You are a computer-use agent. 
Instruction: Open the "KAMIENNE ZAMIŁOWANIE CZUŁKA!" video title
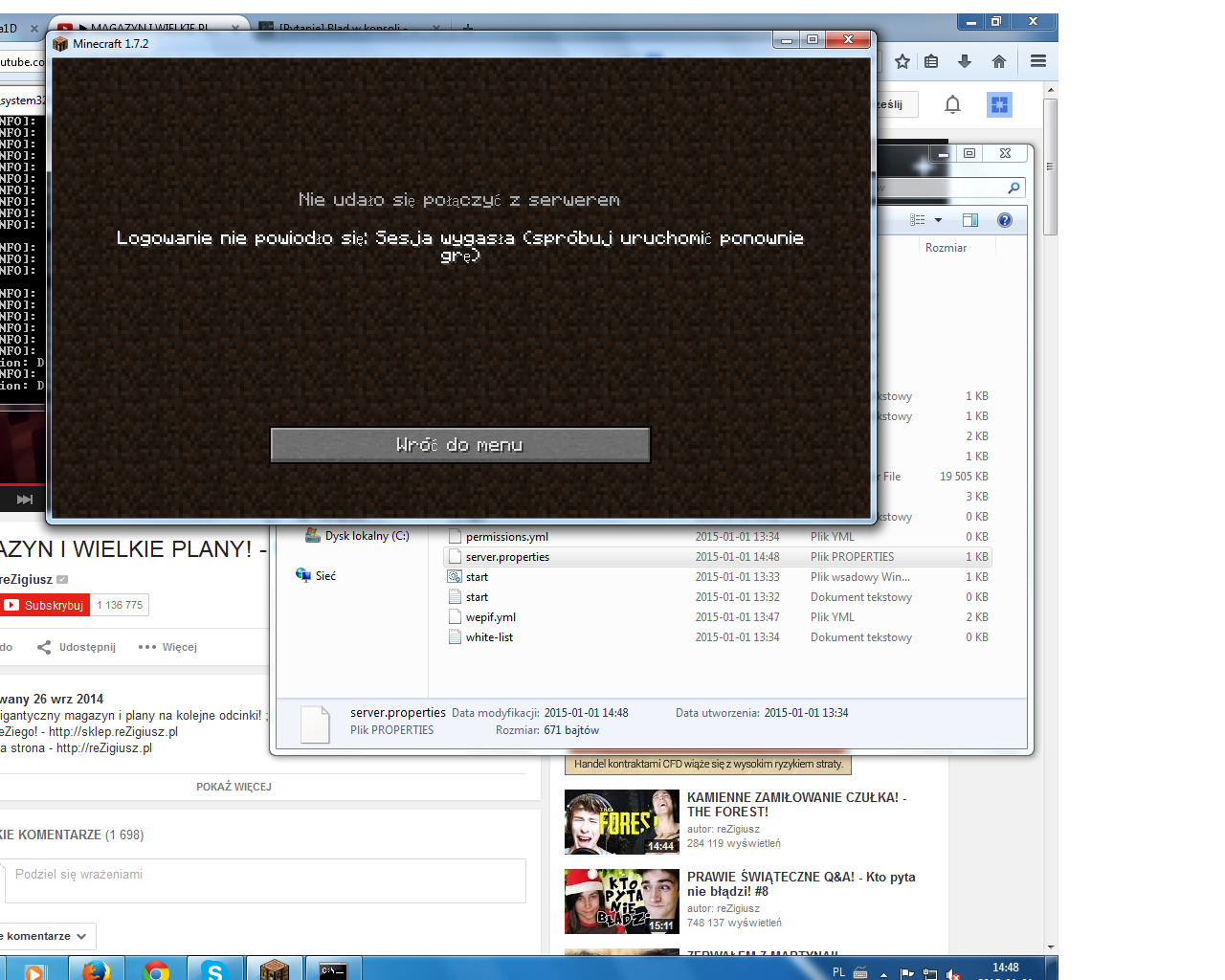pos(796,804)
